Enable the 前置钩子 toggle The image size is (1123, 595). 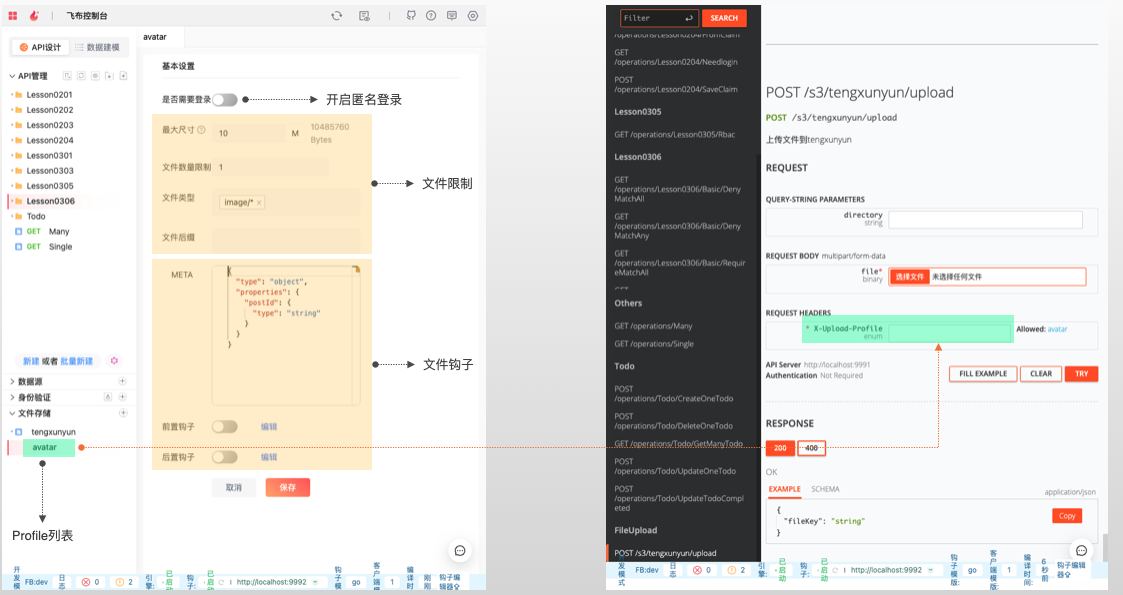[x=225, y=426]
